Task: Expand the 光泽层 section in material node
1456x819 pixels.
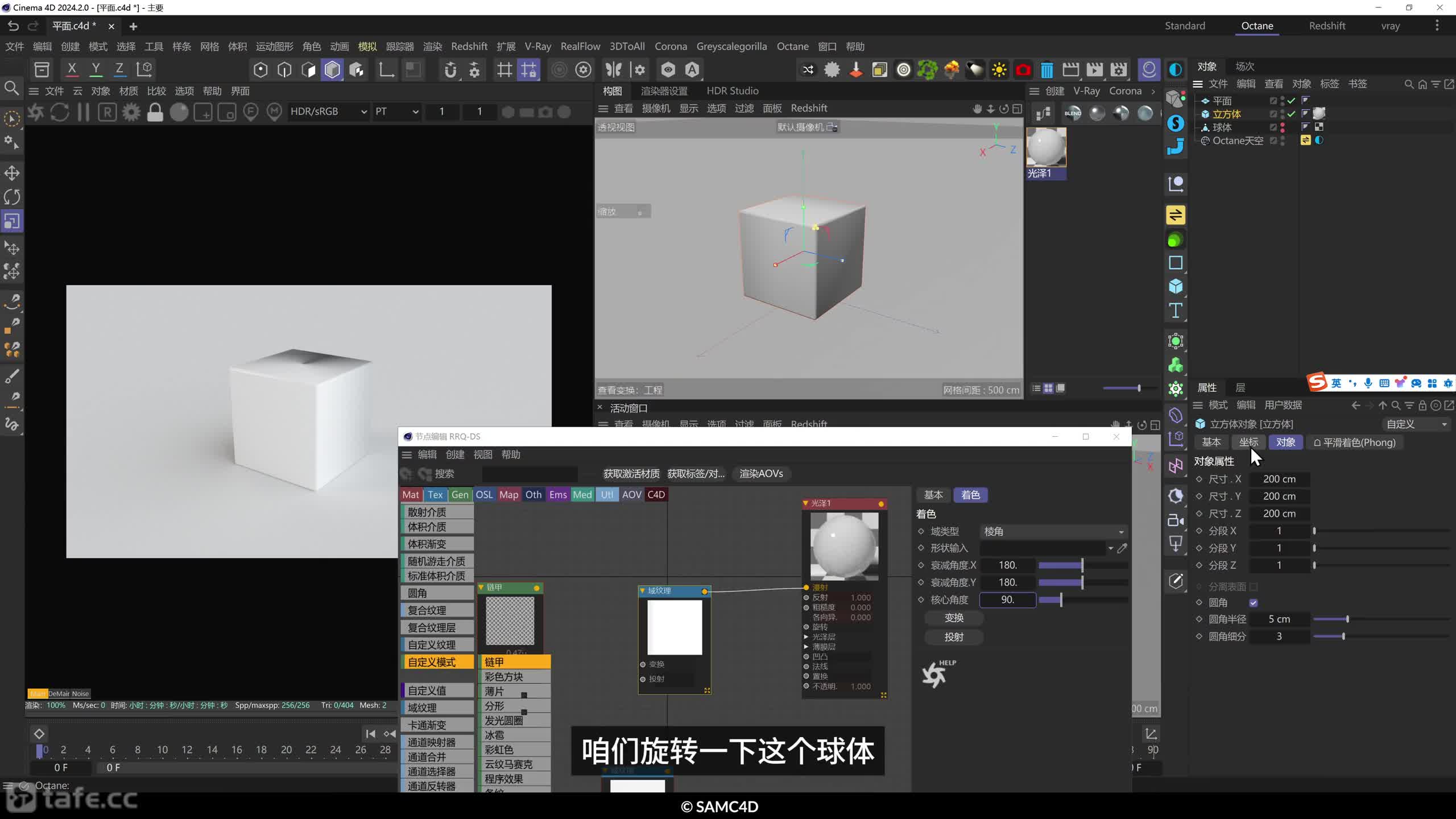Action: coord(806,637)
